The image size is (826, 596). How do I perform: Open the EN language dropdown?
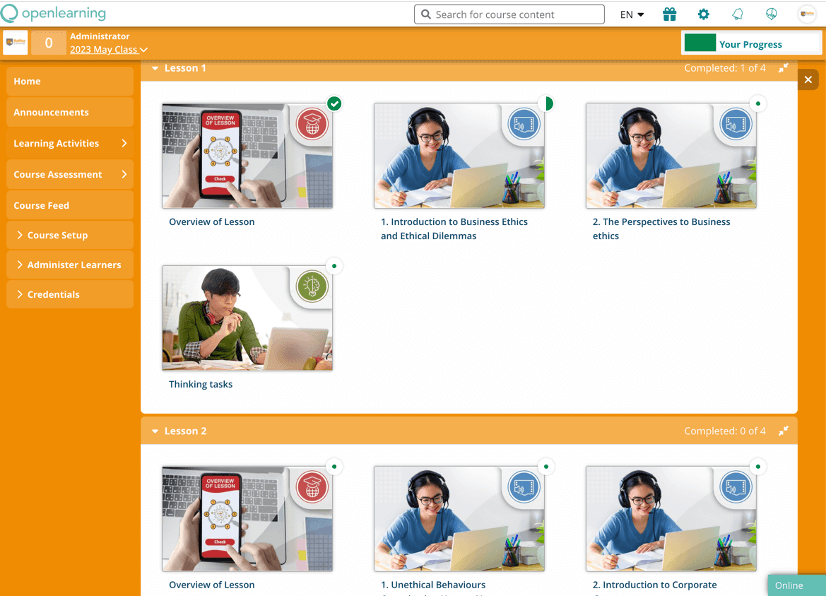pos(632,15)
